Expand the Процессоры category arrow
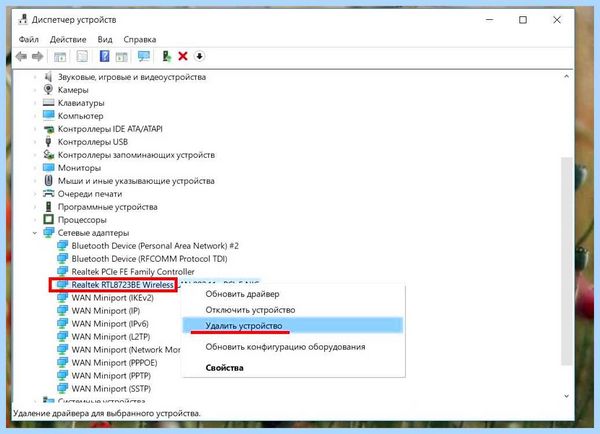The width and height of the screenshot is (600, 434). coord(35,220)
